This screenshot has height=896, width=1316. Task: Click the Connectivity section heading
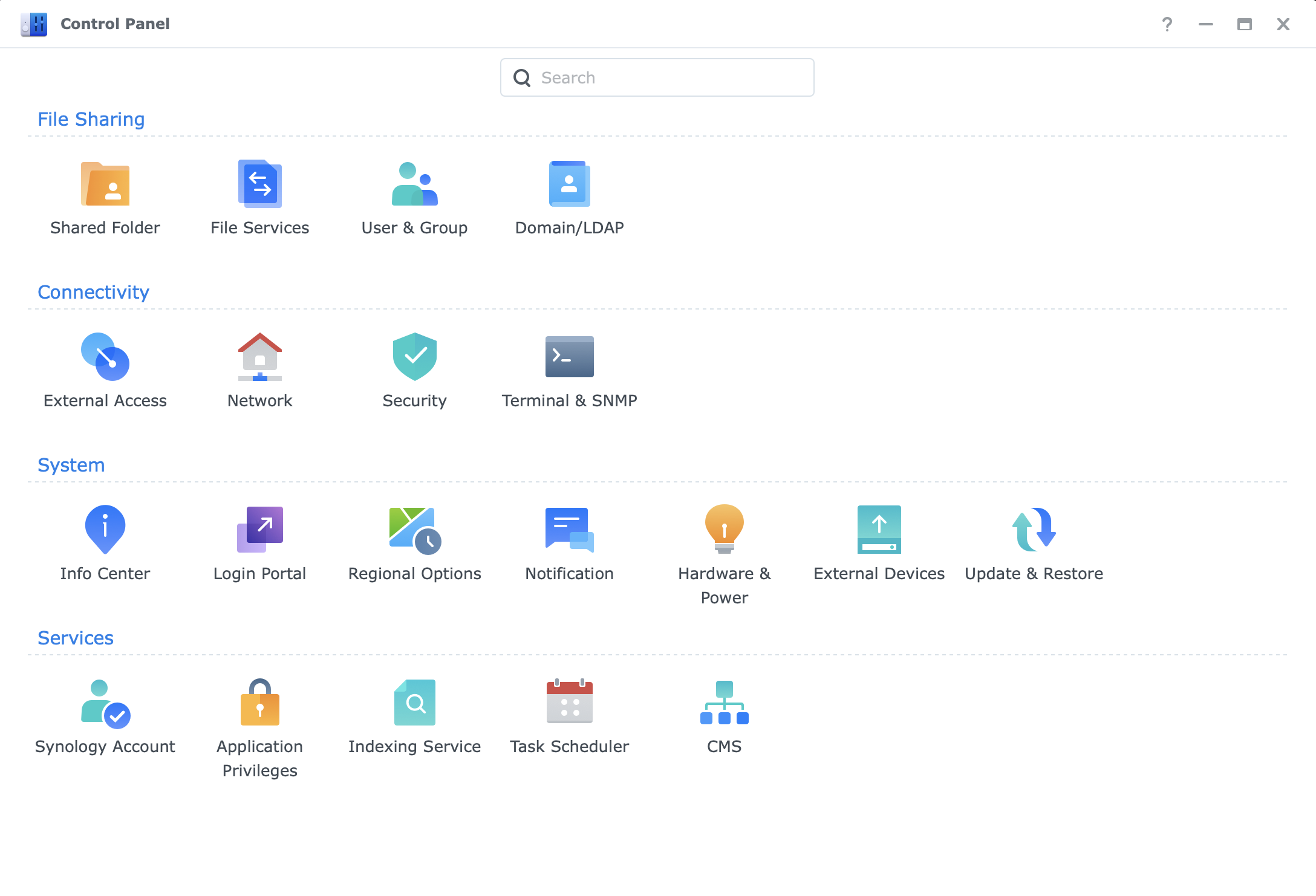[94, 292]
